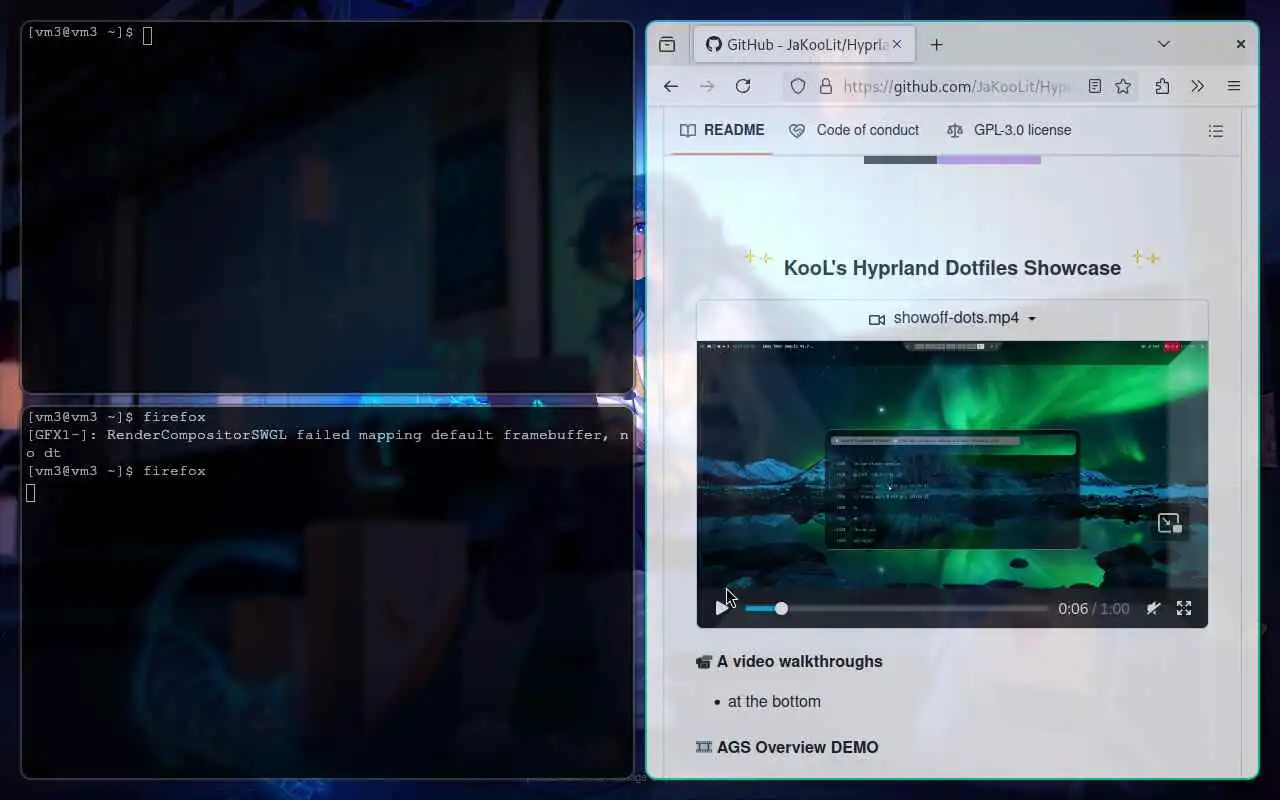The image size is (1280, 800).
Task: Seek using the video progress slider
Action: point(896,608)
